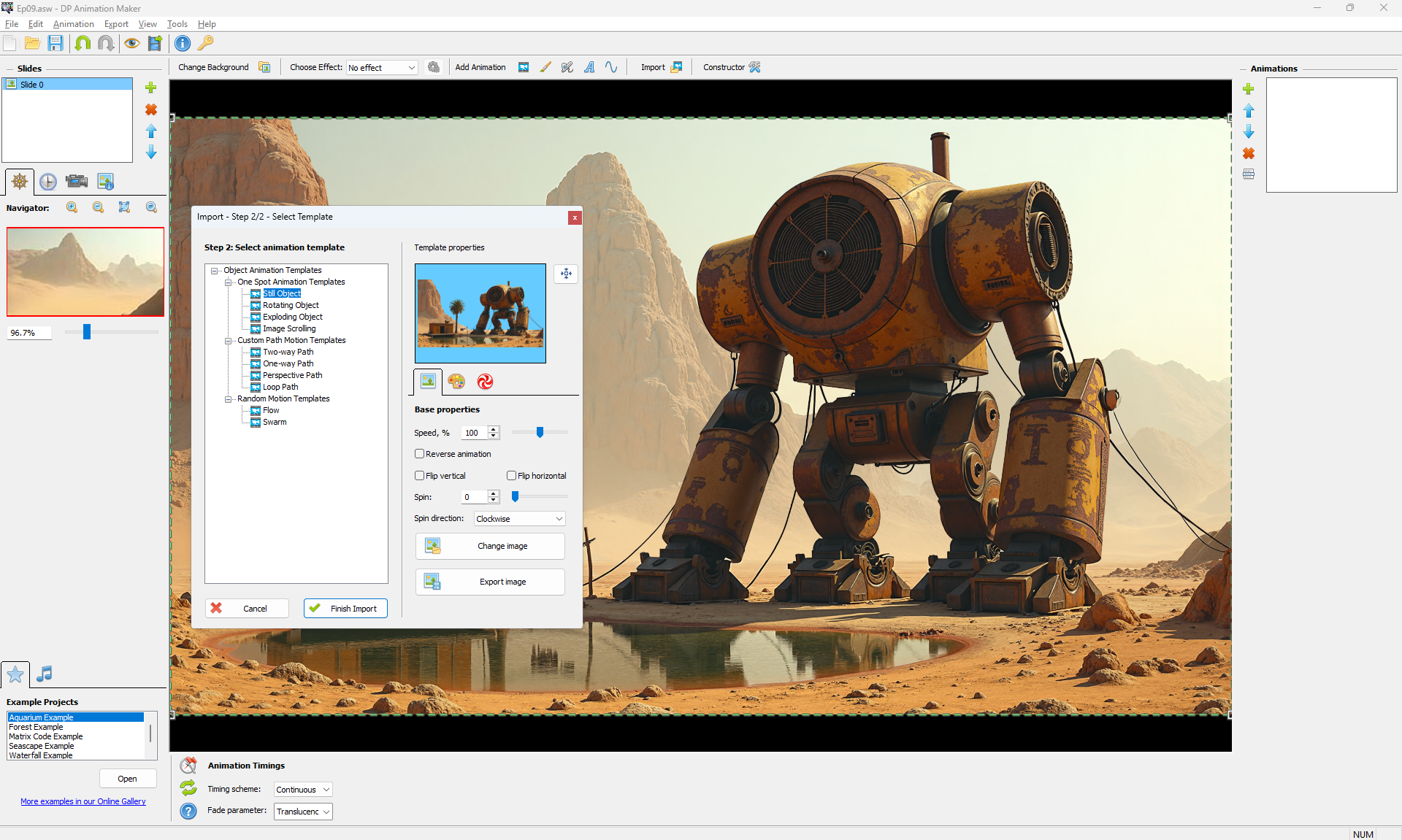Click the red spiral properties tab icon
The height and width of the screenshot is (840, 1402).
point(485,382)
